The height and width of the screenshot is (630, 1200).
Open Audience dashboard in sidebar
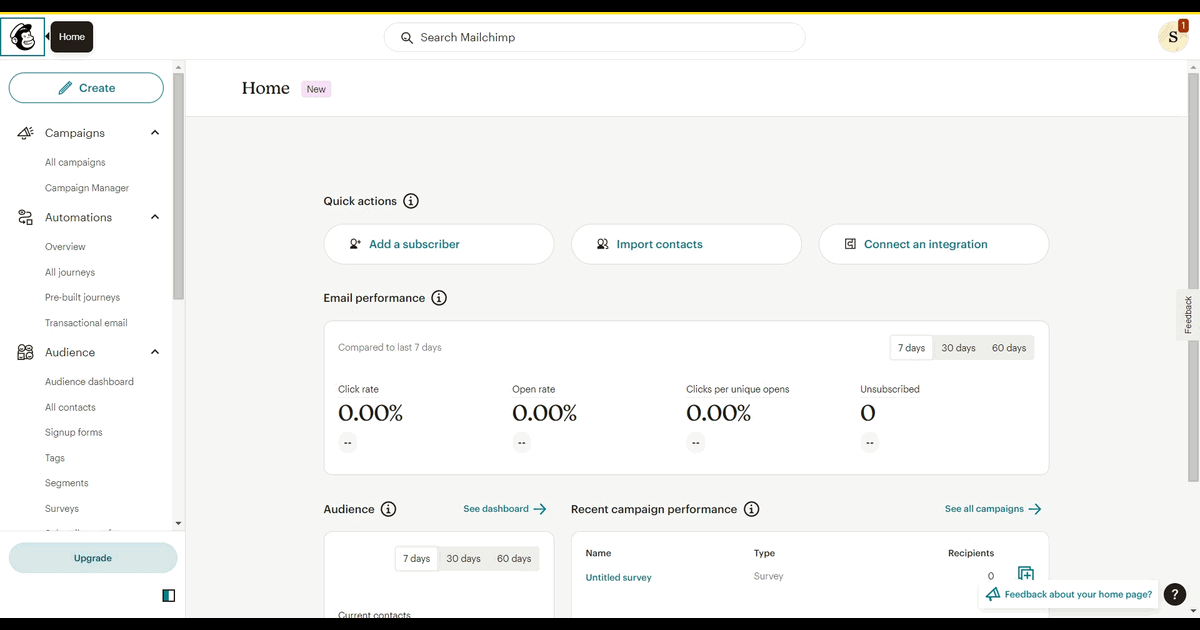[89, 382]
